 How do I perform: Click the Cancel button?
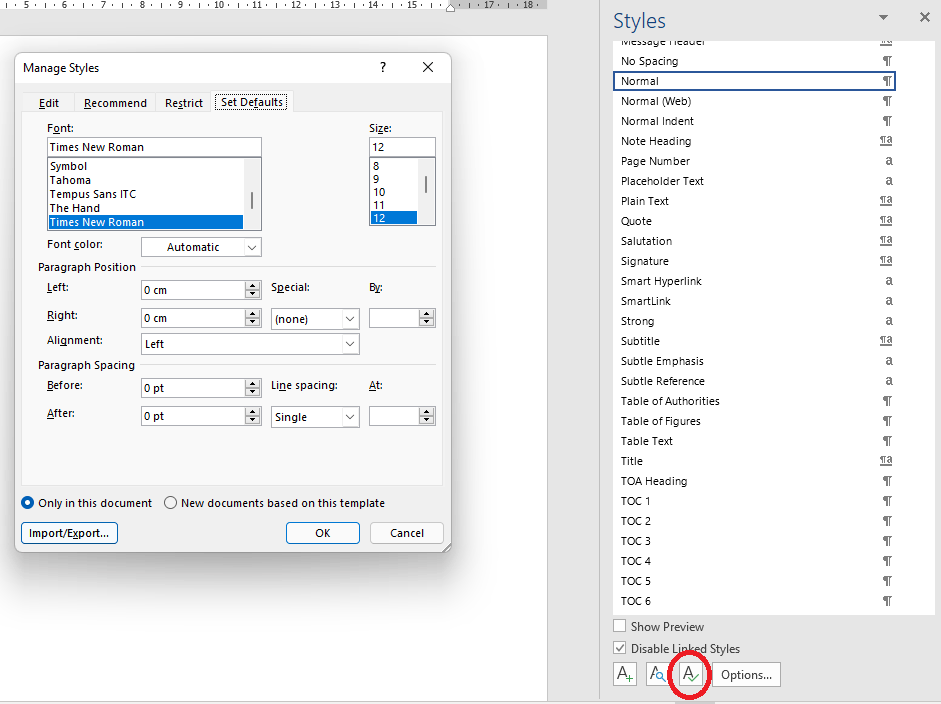click(407, 533)
